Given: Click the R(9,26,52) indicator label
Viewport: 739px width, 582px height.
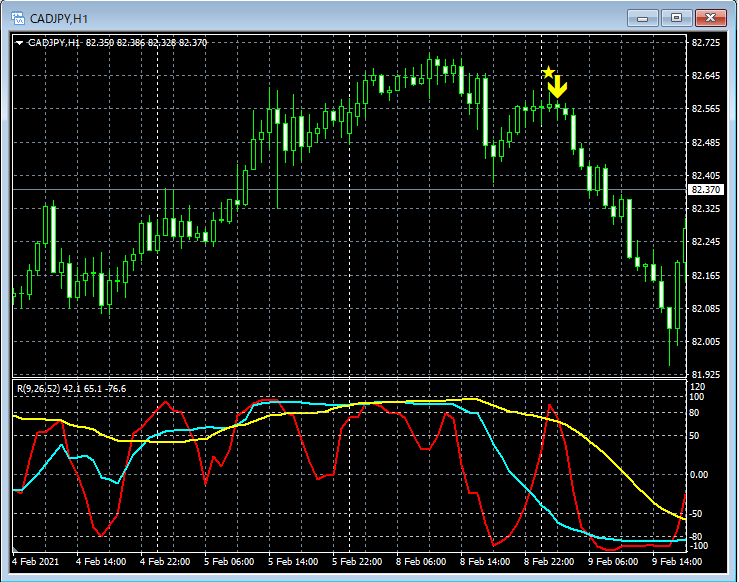Looking at the screenshot, I should coord(71,389).
